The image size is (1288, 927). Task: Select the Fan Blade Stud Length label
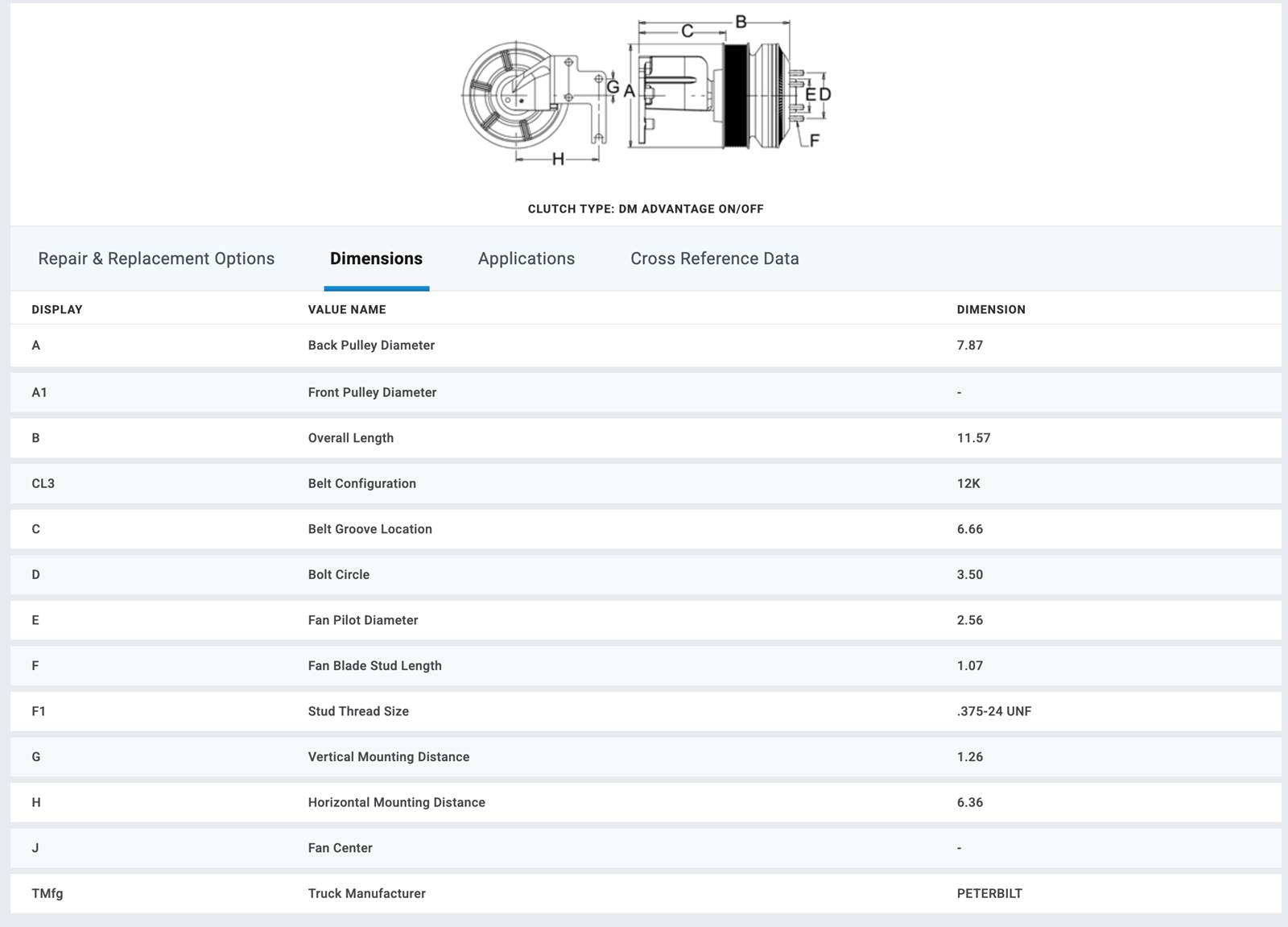375,665
